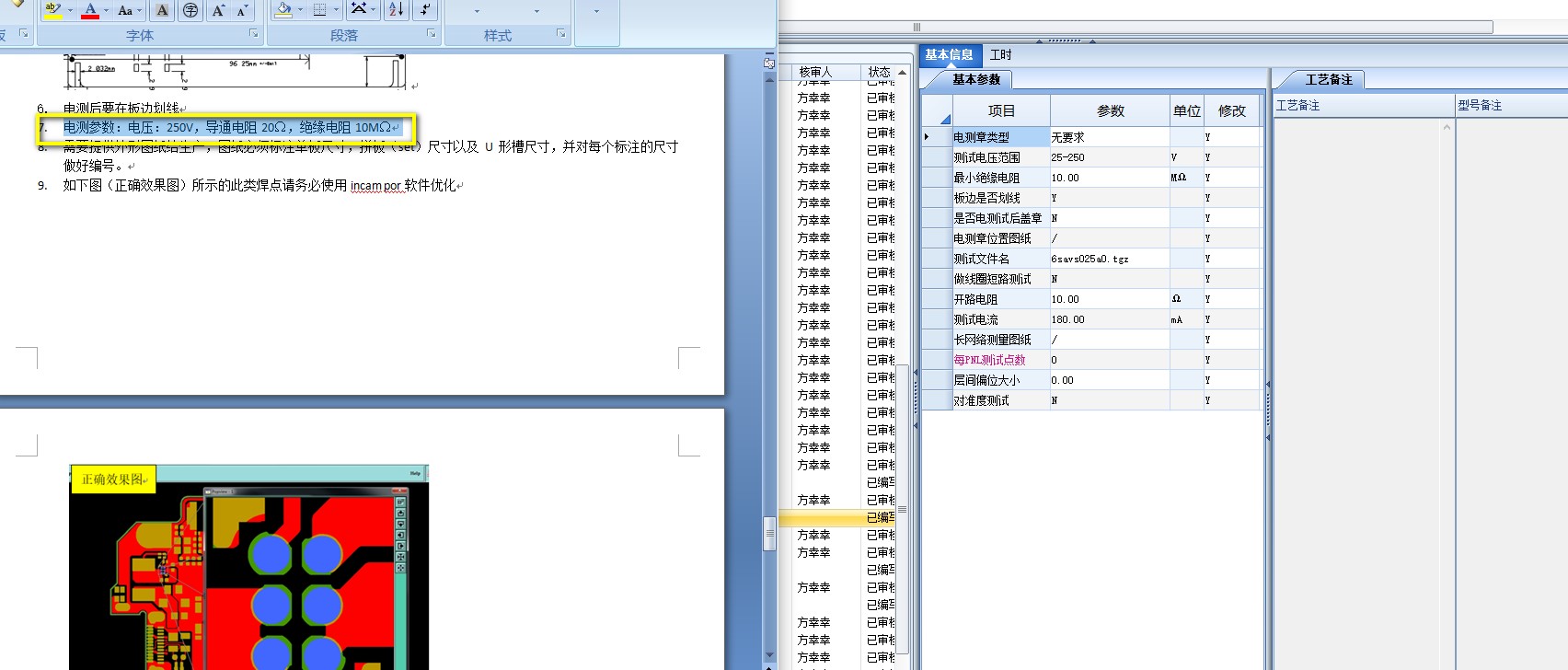Select the 工艺备注 panel tab

1329,79
